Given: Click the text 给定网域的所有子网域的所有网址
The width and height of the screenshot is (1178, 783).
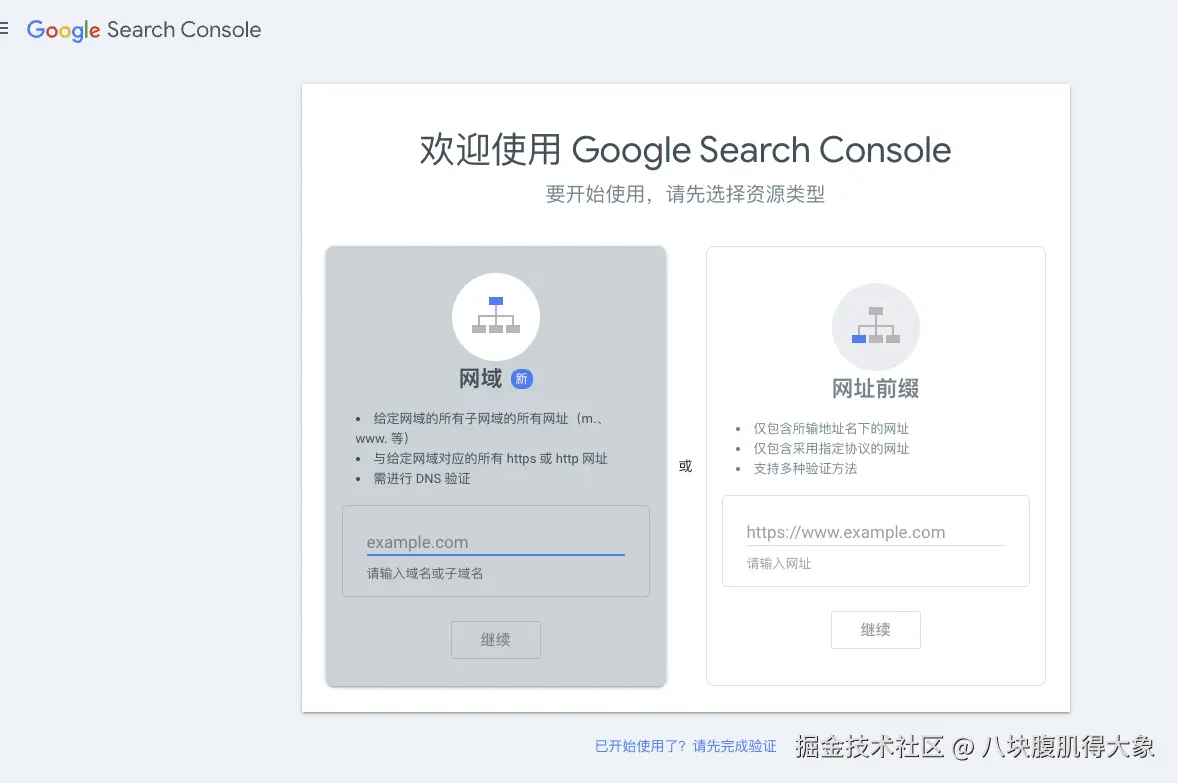Looking at the screenshot, I should [471, 419].
